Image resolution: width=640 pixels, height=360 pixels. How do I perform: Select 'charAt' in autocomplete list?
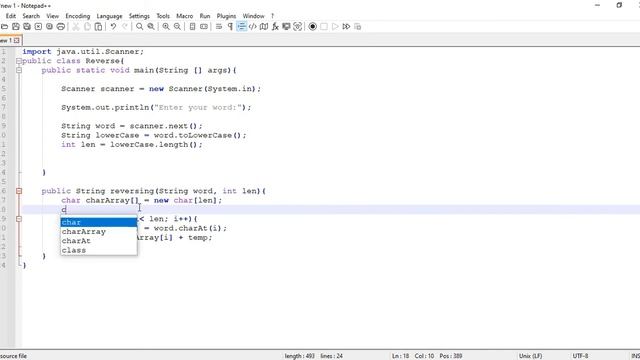pos(99,241)
